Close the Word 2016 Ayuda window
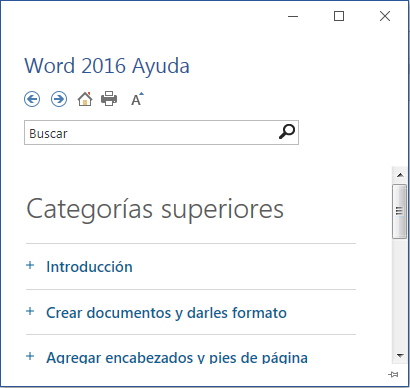 click(x=385, y=16)
